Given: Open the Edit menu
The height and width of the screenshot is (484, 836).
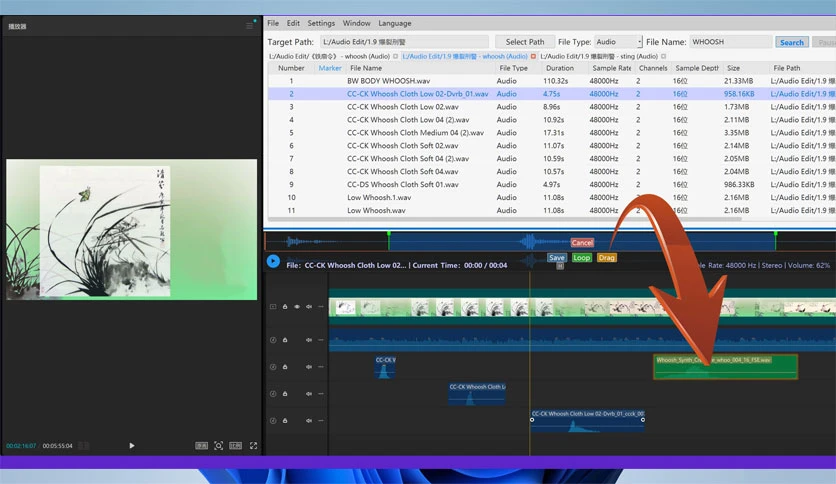Looking at the screenshot, I should 293,23.
